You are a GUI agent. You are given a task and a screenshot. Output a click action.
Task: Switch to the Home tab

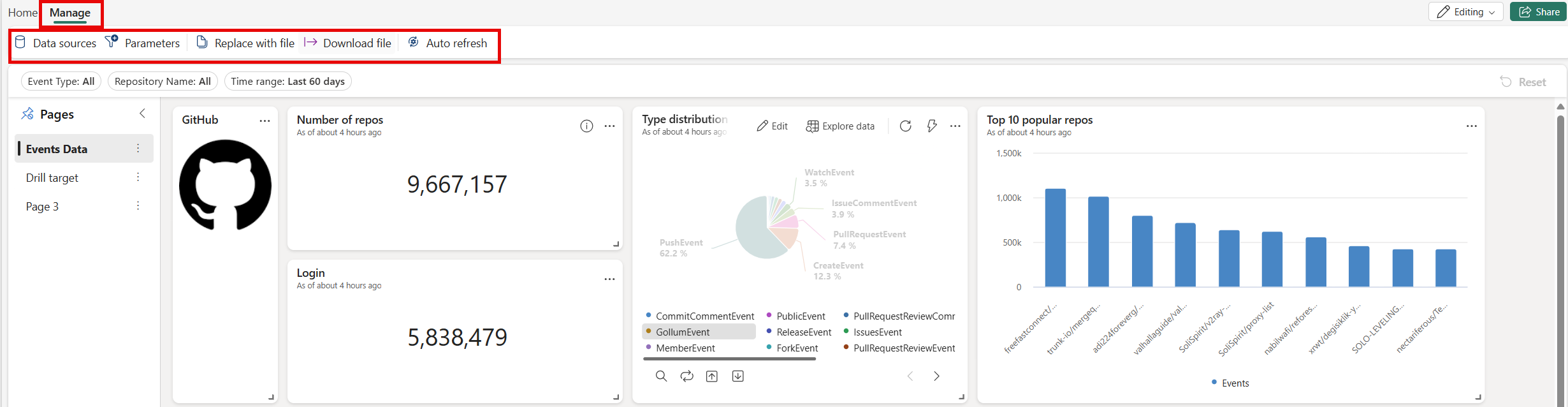[22, 13]
